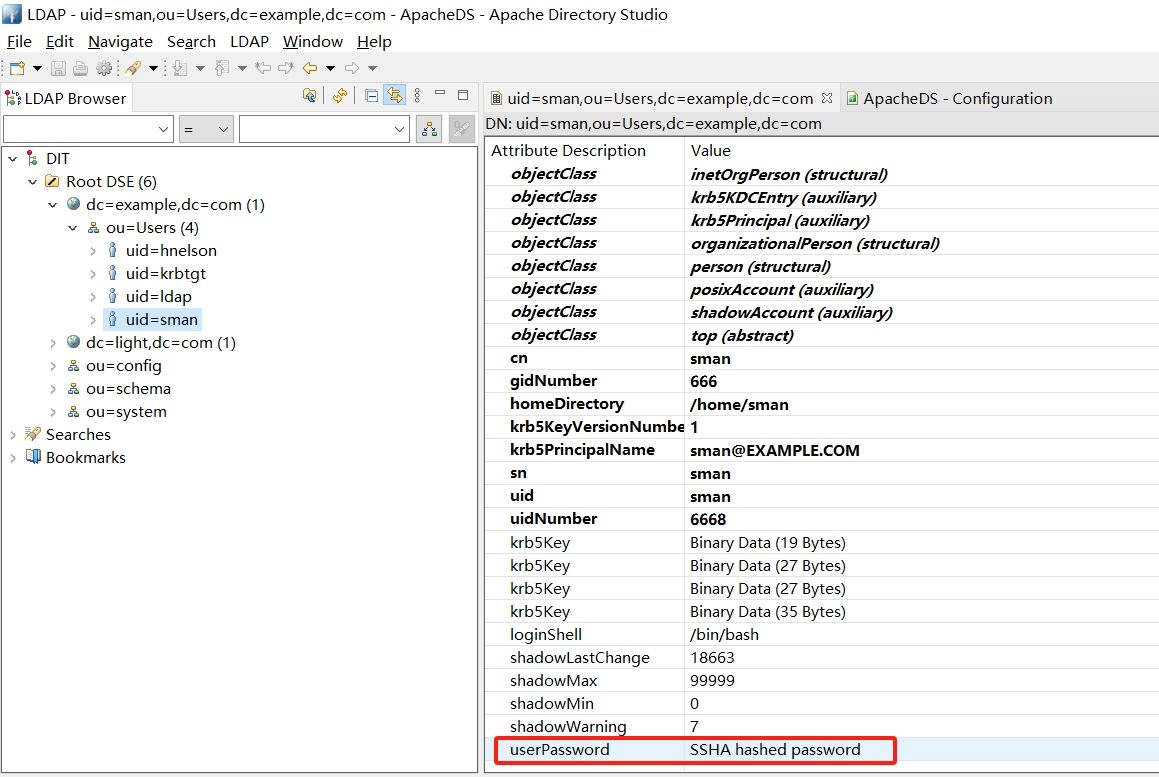Click the quick search scope button
Screen dimensions: 1159x777
pyautogui.click(x=430, y=129)
